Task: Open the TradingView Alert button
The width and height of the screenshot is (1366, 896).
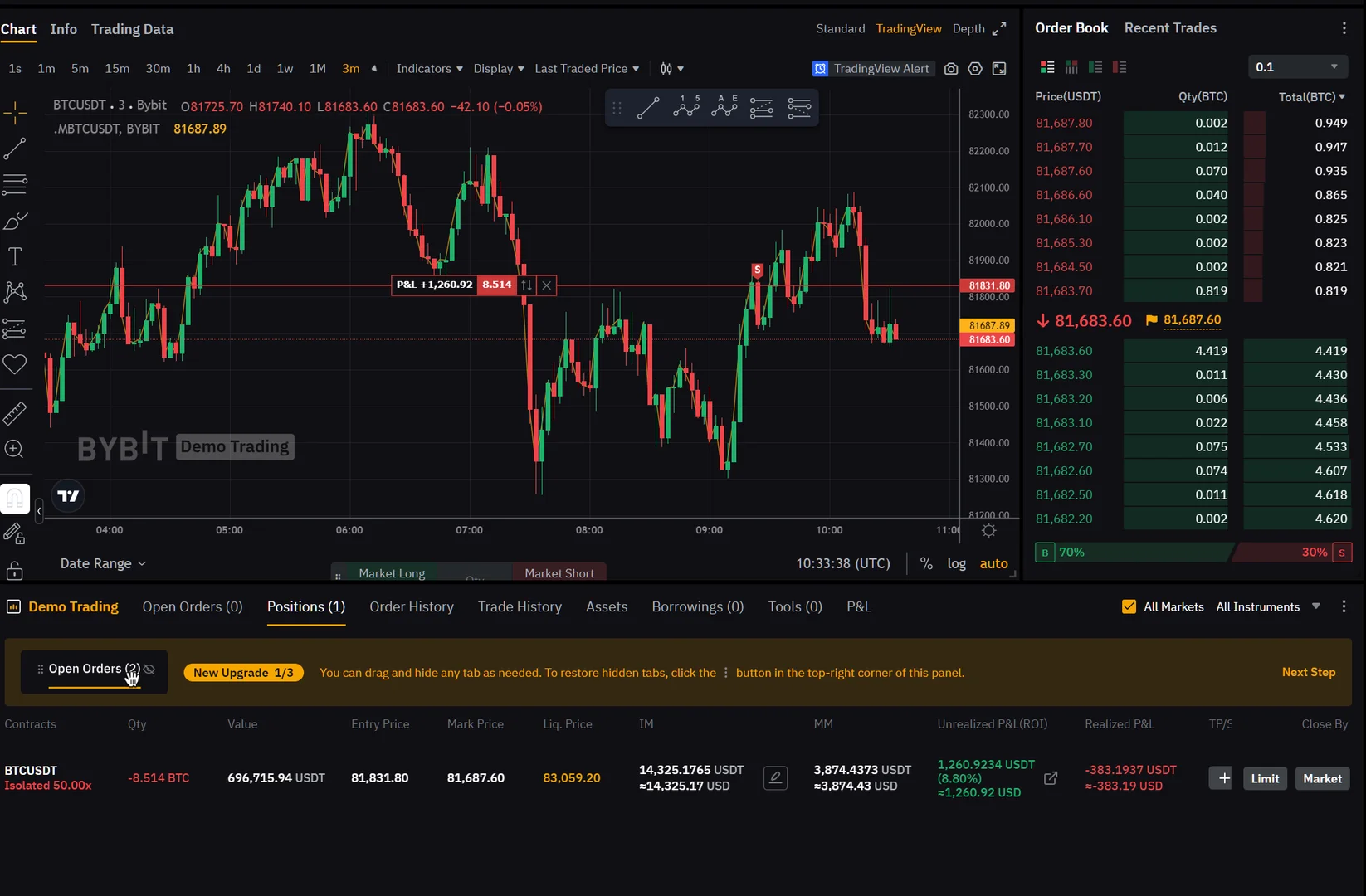Action: pyautogui.click(x=872, y=69)
